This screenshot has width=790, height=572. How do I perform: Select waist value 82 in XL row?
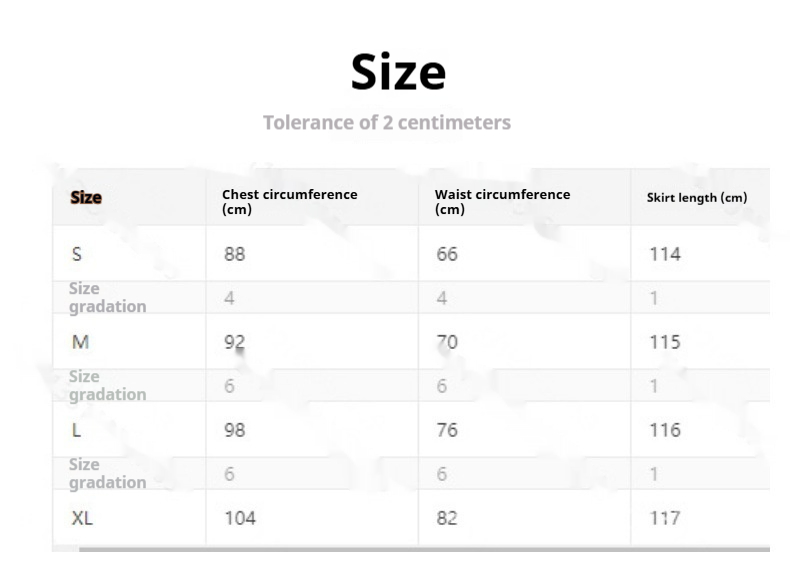pos(447,518)
